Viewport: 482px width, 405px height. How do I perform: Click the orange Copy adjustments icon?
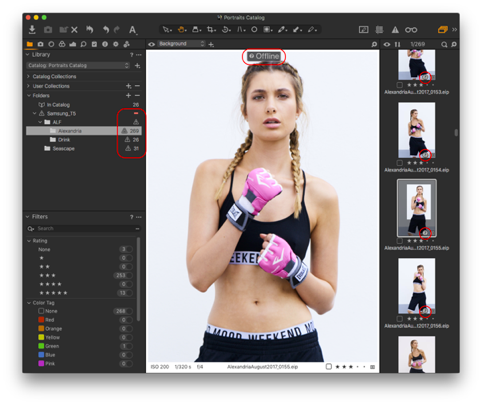(443, 30)
